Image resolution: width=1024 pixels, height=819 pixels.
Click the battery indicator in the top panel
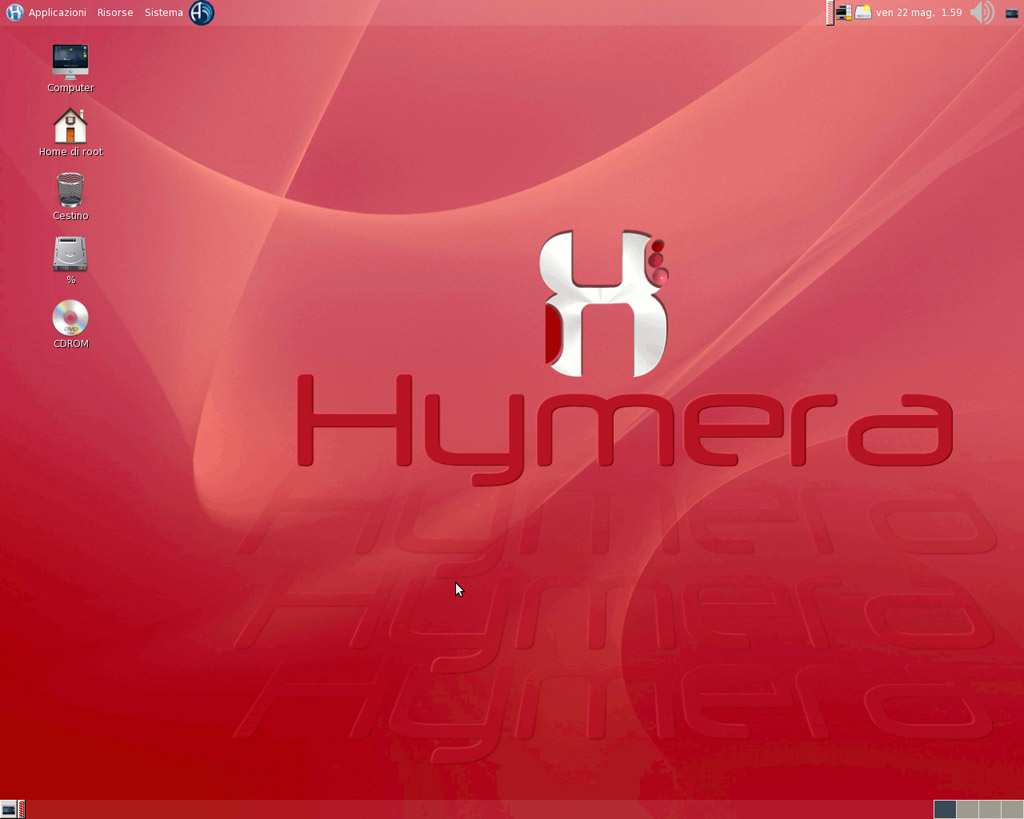tap(828, 13)
